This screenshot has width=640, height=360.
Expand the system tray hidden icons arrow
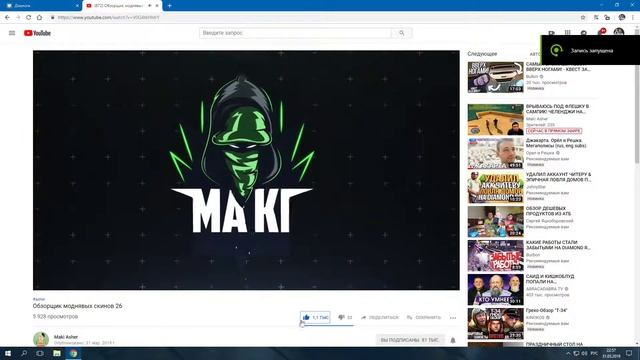pos(568,353)
